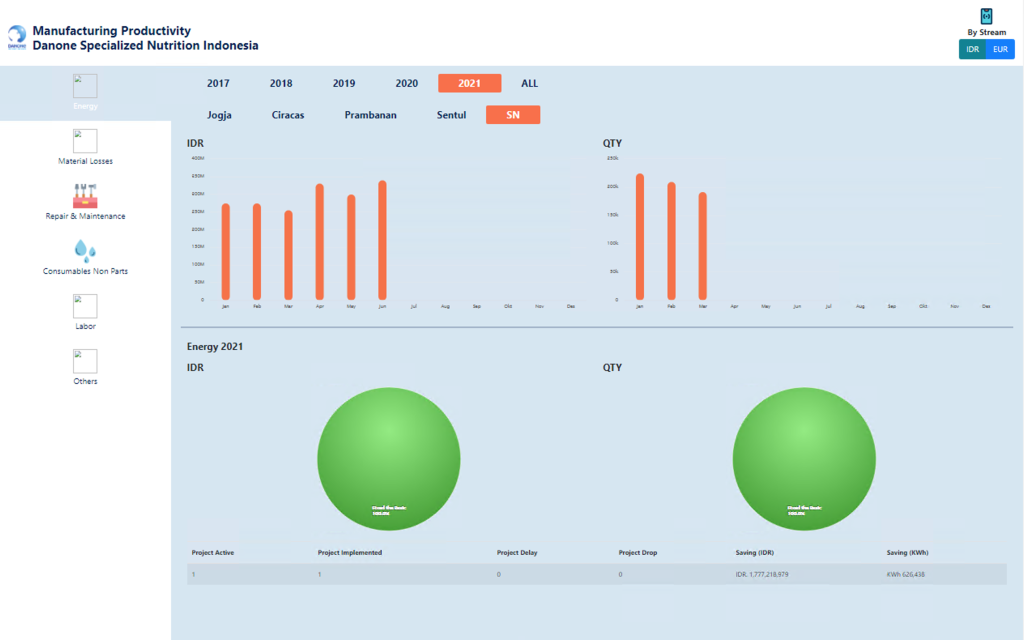Click the green IDR pie chart
This screenshot has height=640, width=1024.
point(389,459)
